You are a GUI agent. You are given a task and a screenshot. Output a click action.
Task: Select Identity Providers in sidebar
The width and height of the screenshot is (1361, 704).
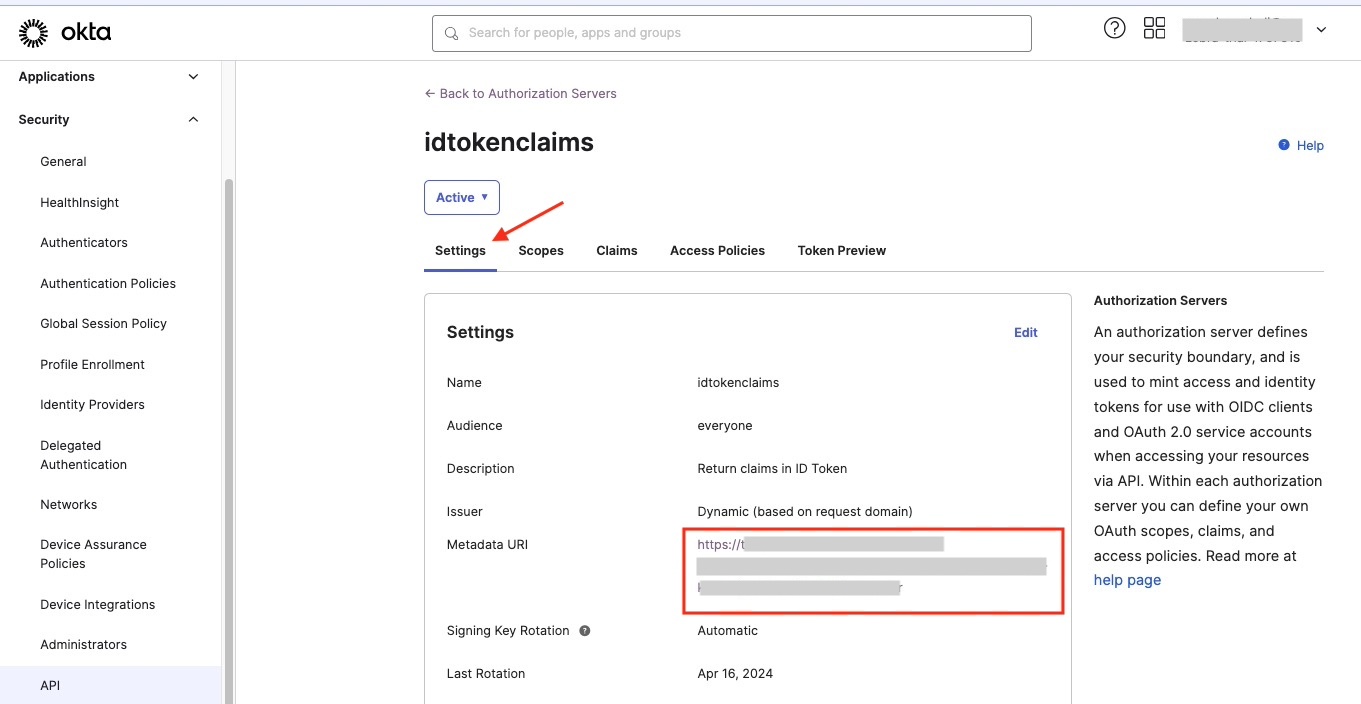pyautogui.click(x=92, y=405)
